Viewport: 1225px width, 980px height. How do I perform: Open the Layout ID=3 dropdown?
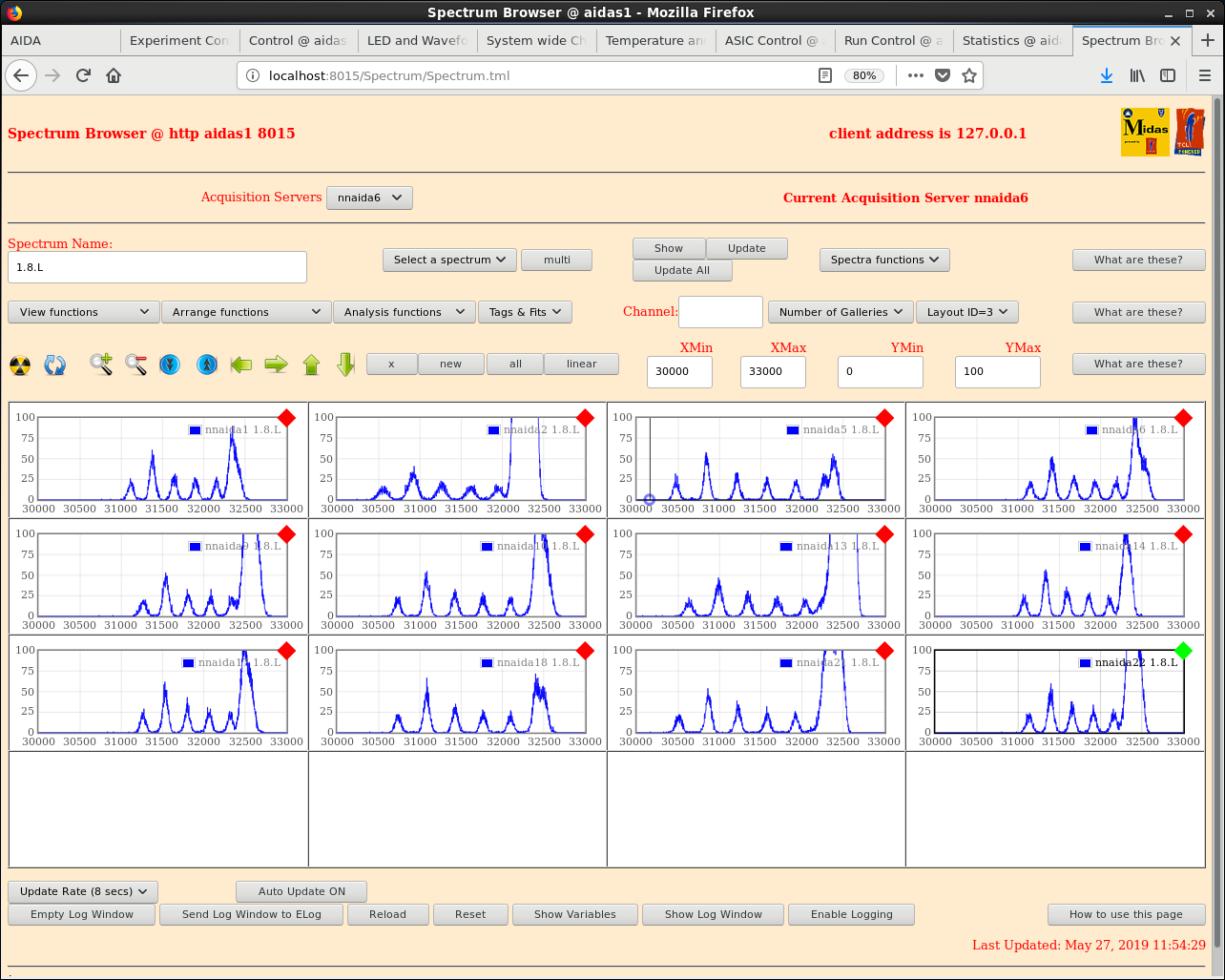point(967,312)
